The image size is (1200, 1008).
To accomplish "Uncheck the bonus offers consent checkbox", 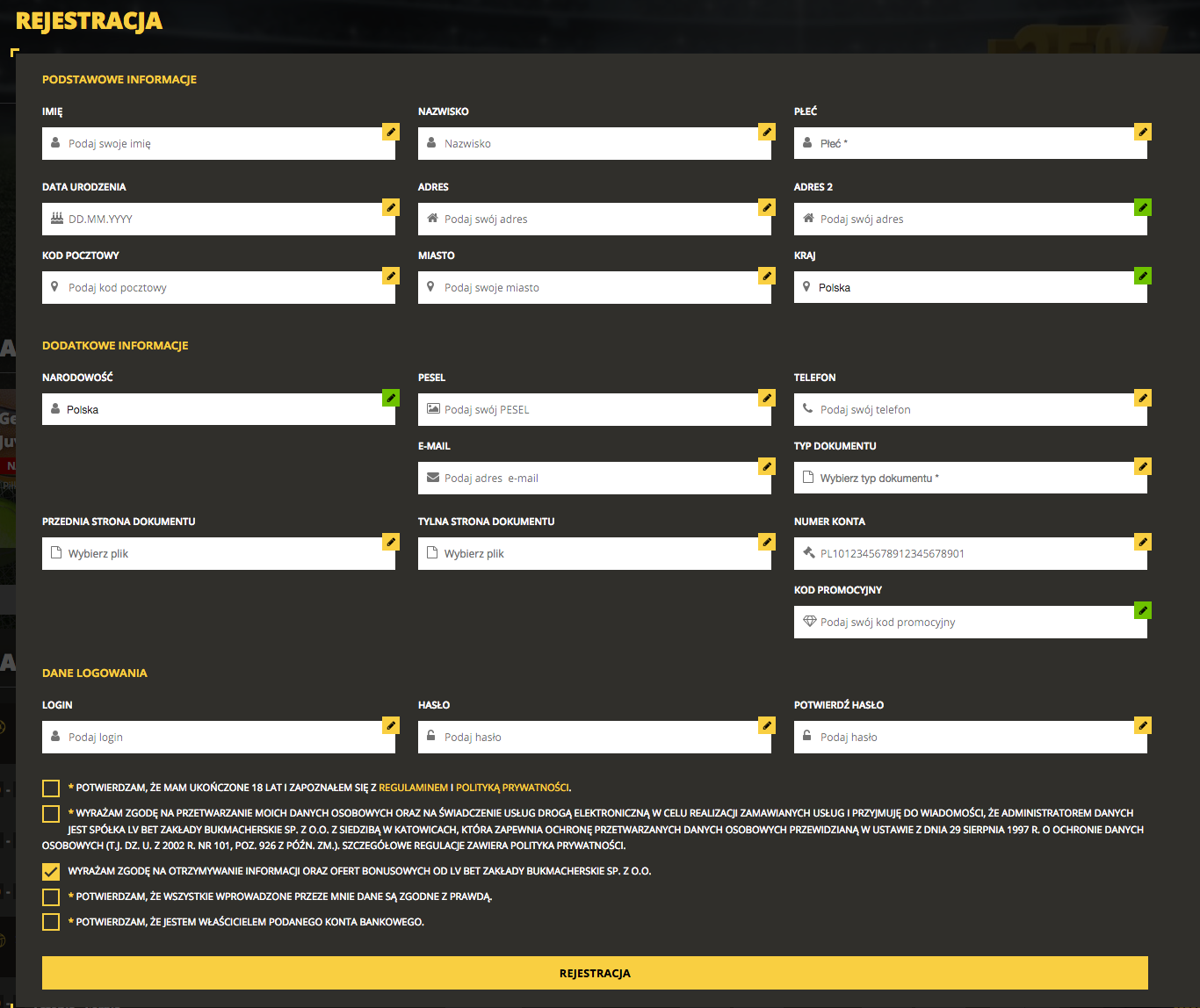I will coord(51,872).
